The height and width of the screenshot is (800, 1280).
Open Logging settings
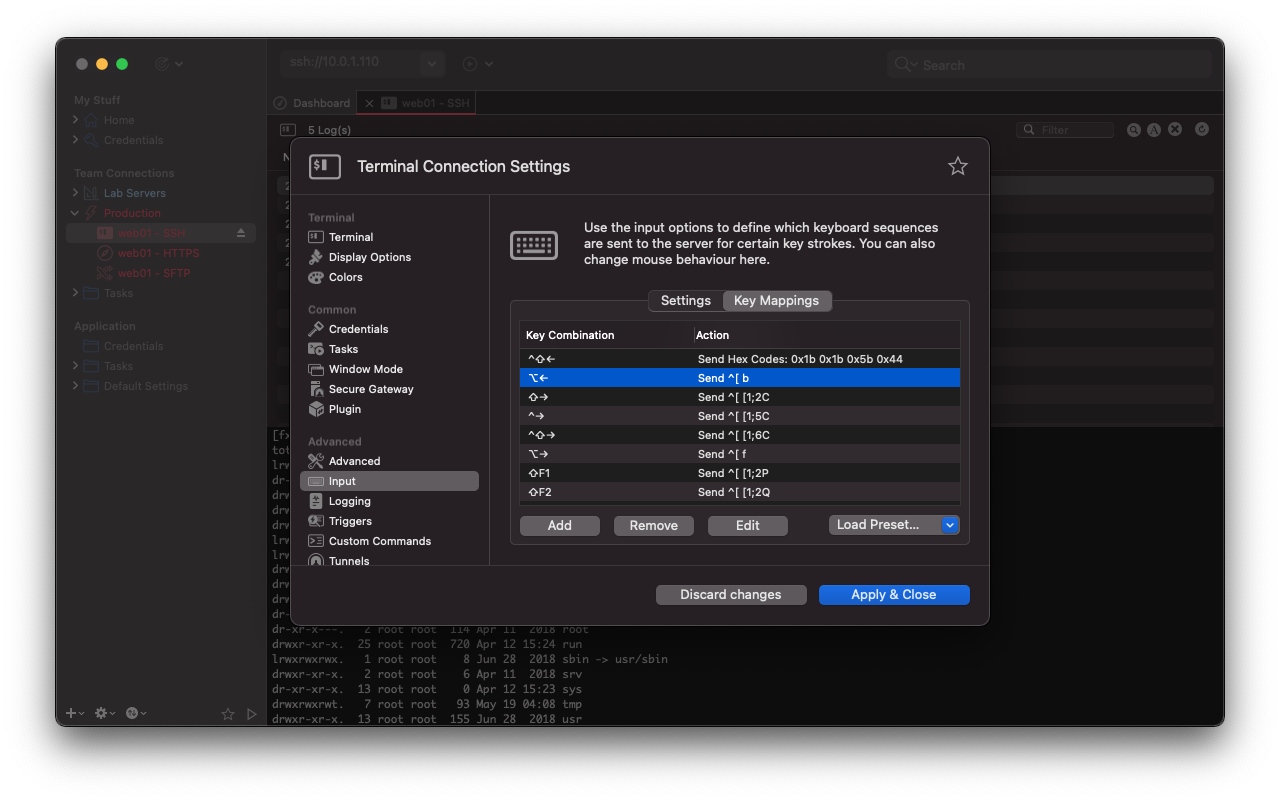coord(349,500)
